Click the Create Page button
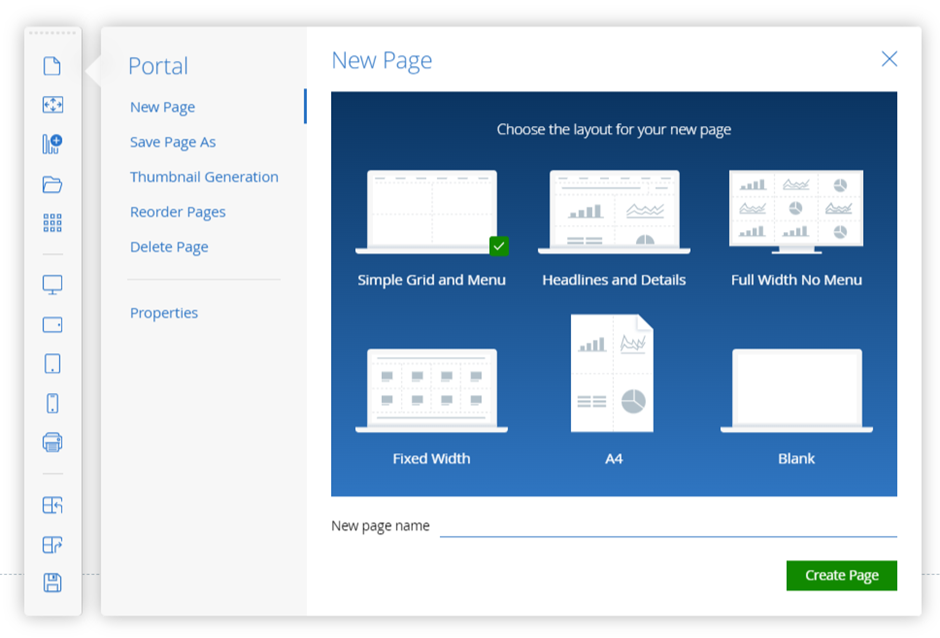 841,575
